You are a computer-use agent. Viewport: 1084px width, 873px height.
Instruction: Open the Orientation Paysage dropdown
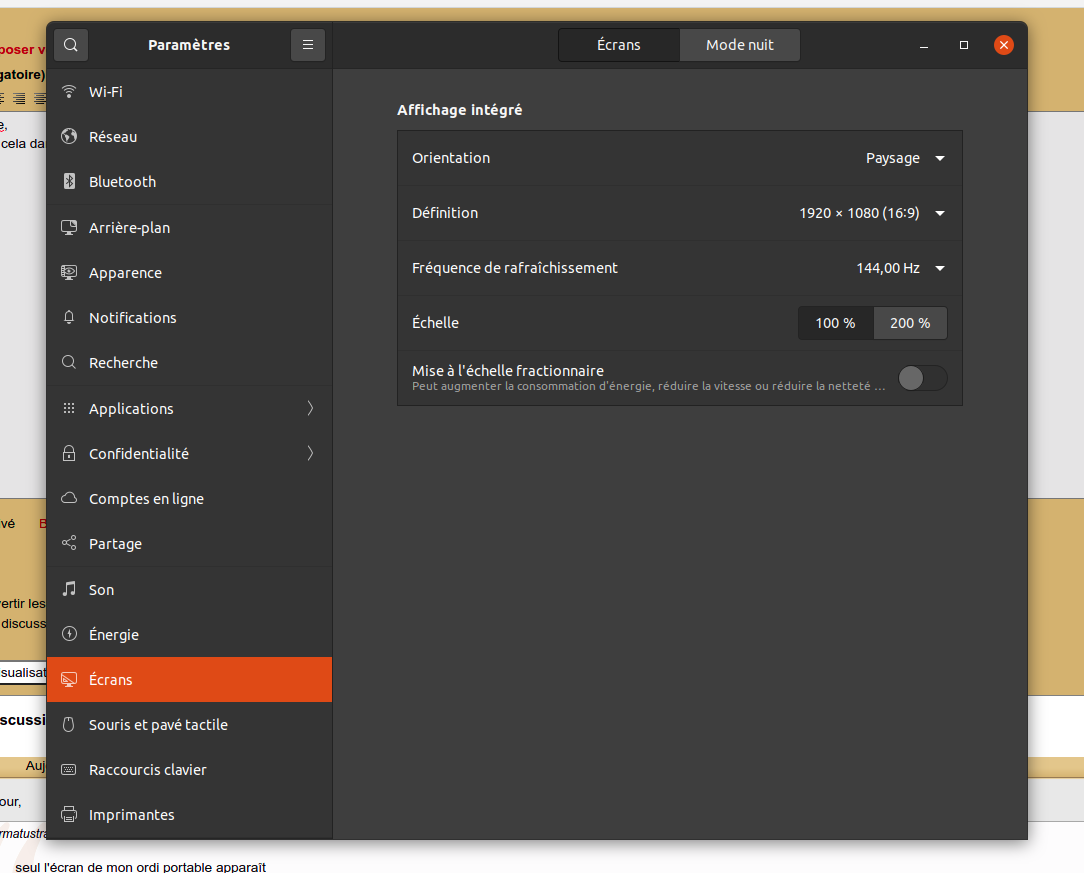pyautogui.click(x=905, y=158)
